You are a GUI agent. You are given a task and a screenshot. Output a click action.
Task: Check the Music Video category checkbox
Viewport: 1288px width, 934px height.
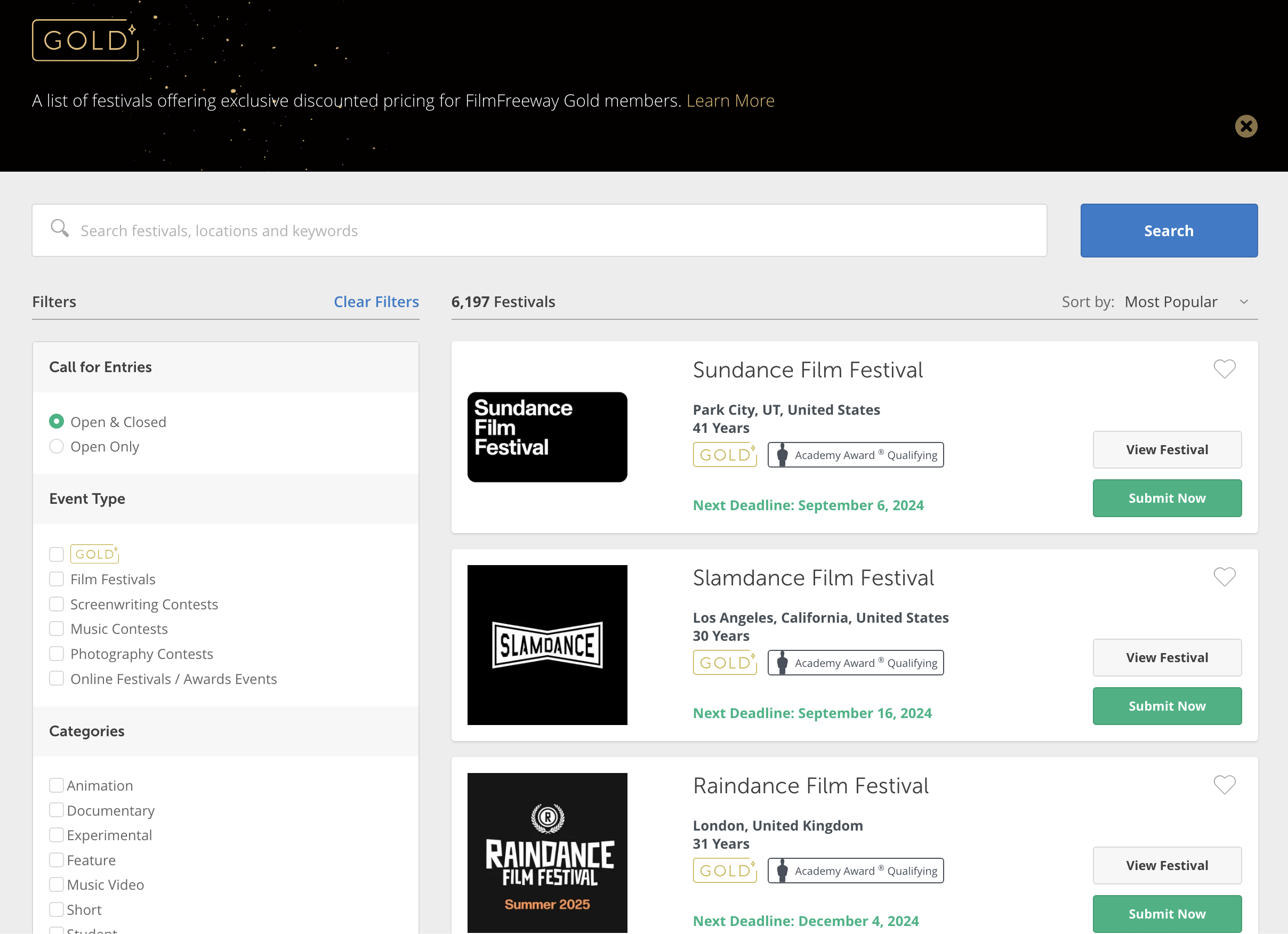pos(56,884)
